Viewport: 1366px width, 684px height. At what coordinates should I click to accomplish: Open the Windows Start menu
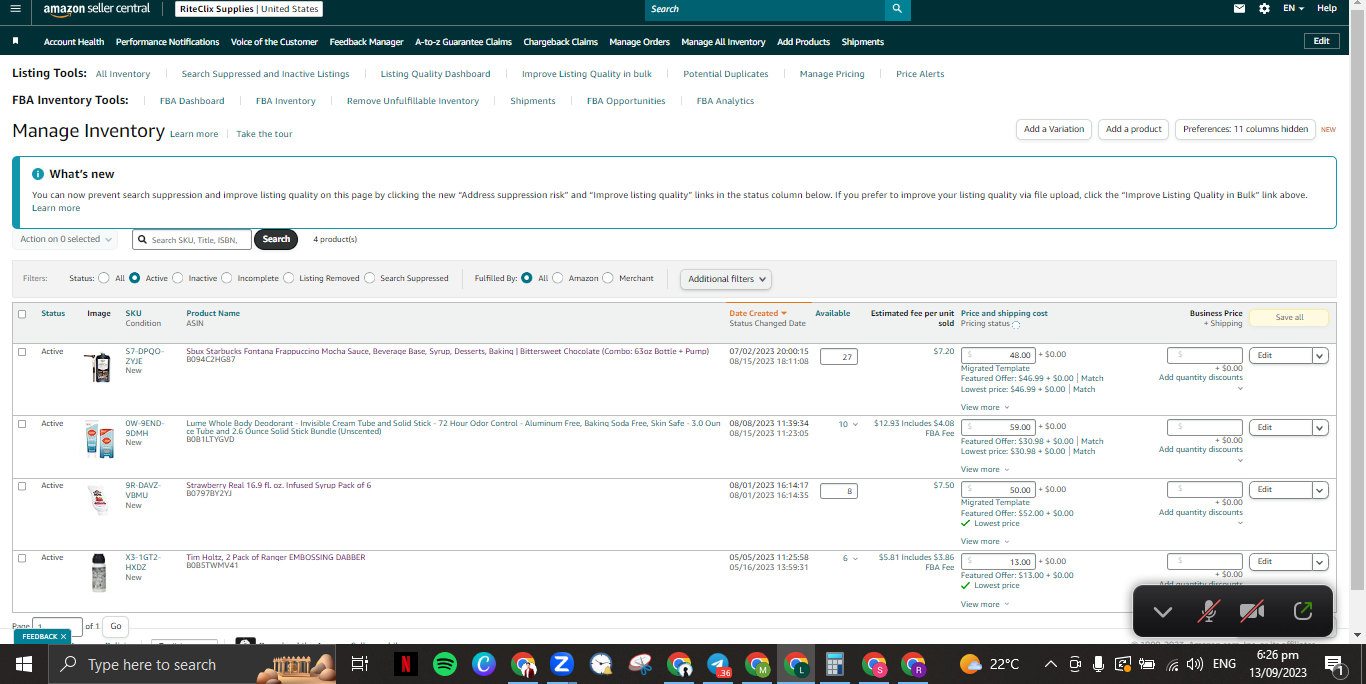click(x=23, y=664)
